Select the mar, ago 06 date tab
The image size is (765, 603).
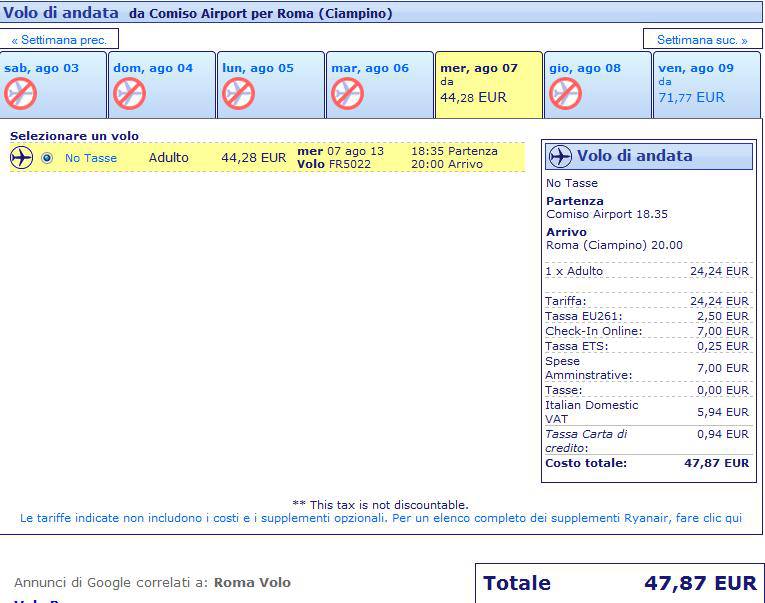pyautogui.click(x=380, y=85)
